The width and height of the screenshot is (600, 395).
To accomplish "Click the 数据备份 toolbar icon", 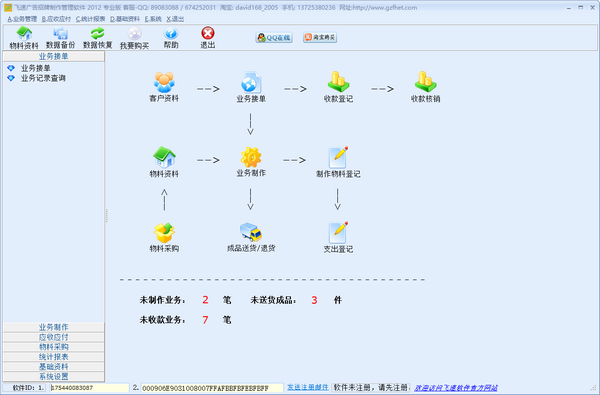I will (60, 38).
